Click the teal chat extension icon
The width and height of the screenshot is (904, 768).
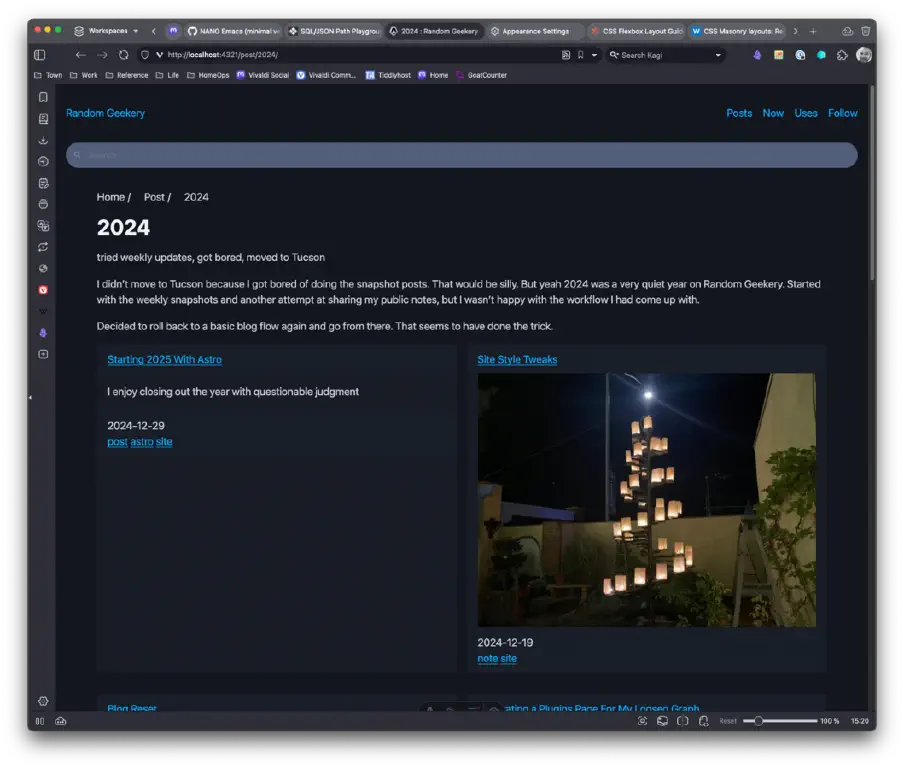pos(821,55)
